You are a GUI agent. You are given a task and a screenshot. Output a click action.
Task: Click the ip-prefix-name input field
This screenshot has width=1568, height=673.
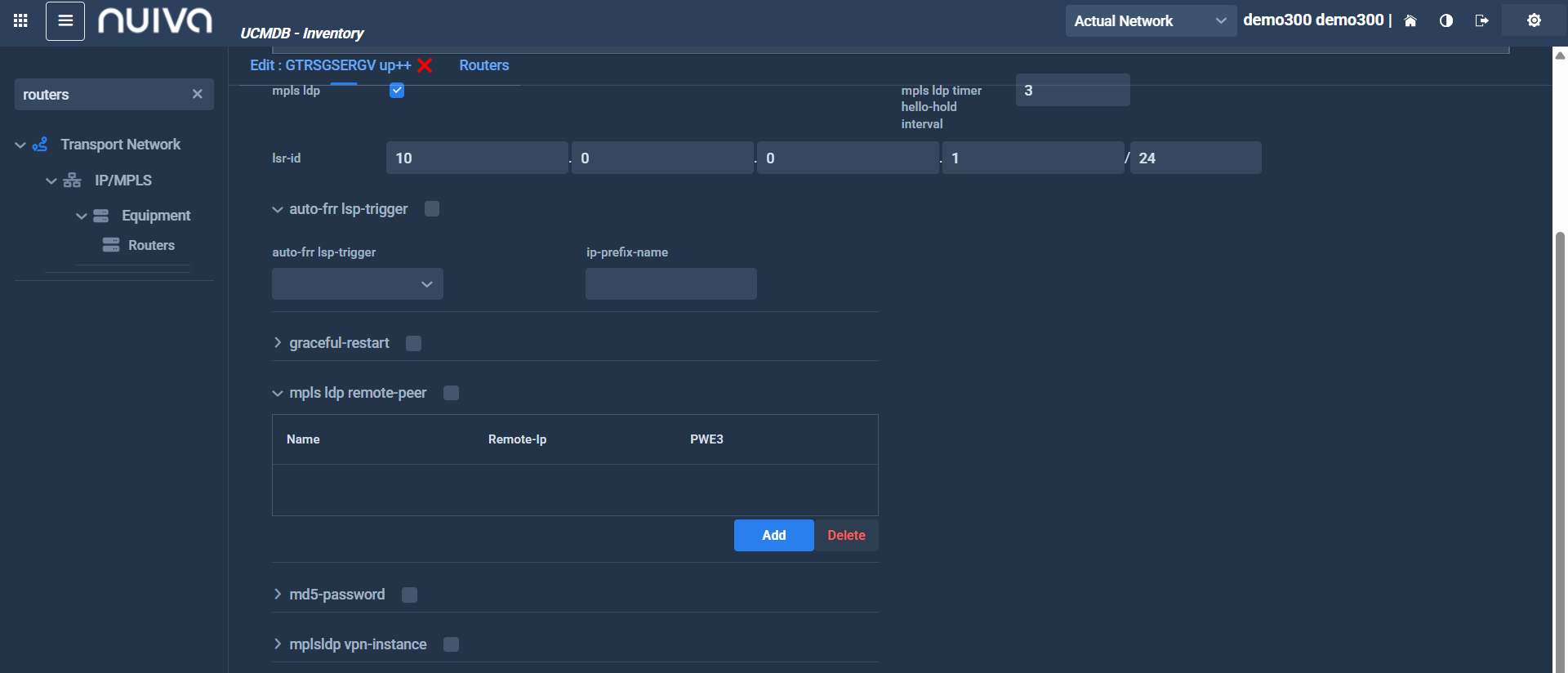pyautogui.click(x=670, y=284)
